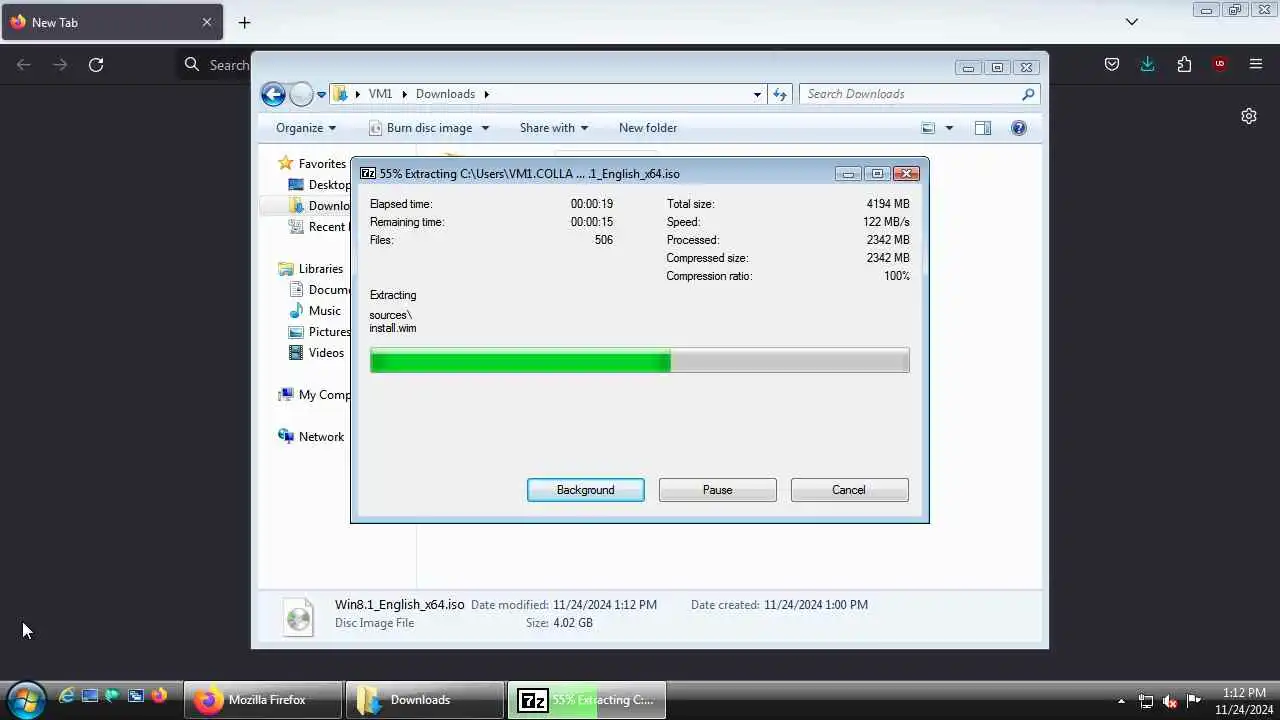Open the view options dropdown arrow
The width and height of the screenshot is (1280, 720).
click(949, 128)
